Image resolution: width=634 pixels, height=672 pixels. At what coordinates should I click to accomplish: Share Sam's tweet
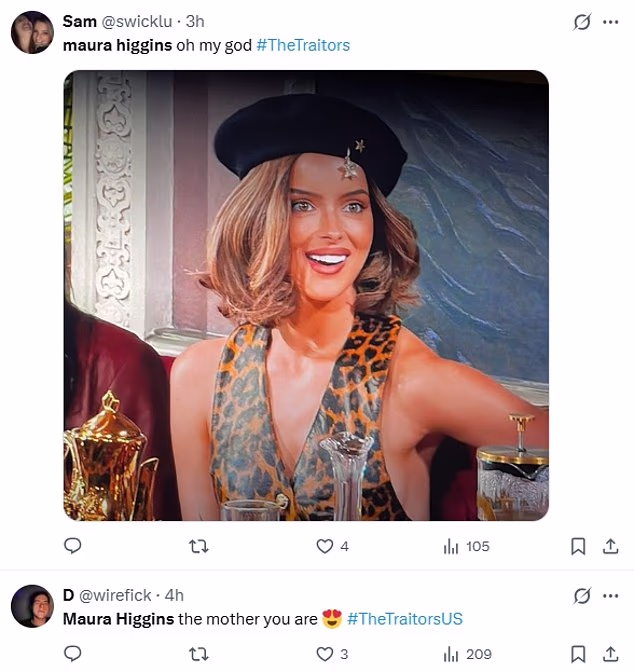click(610, 546)
